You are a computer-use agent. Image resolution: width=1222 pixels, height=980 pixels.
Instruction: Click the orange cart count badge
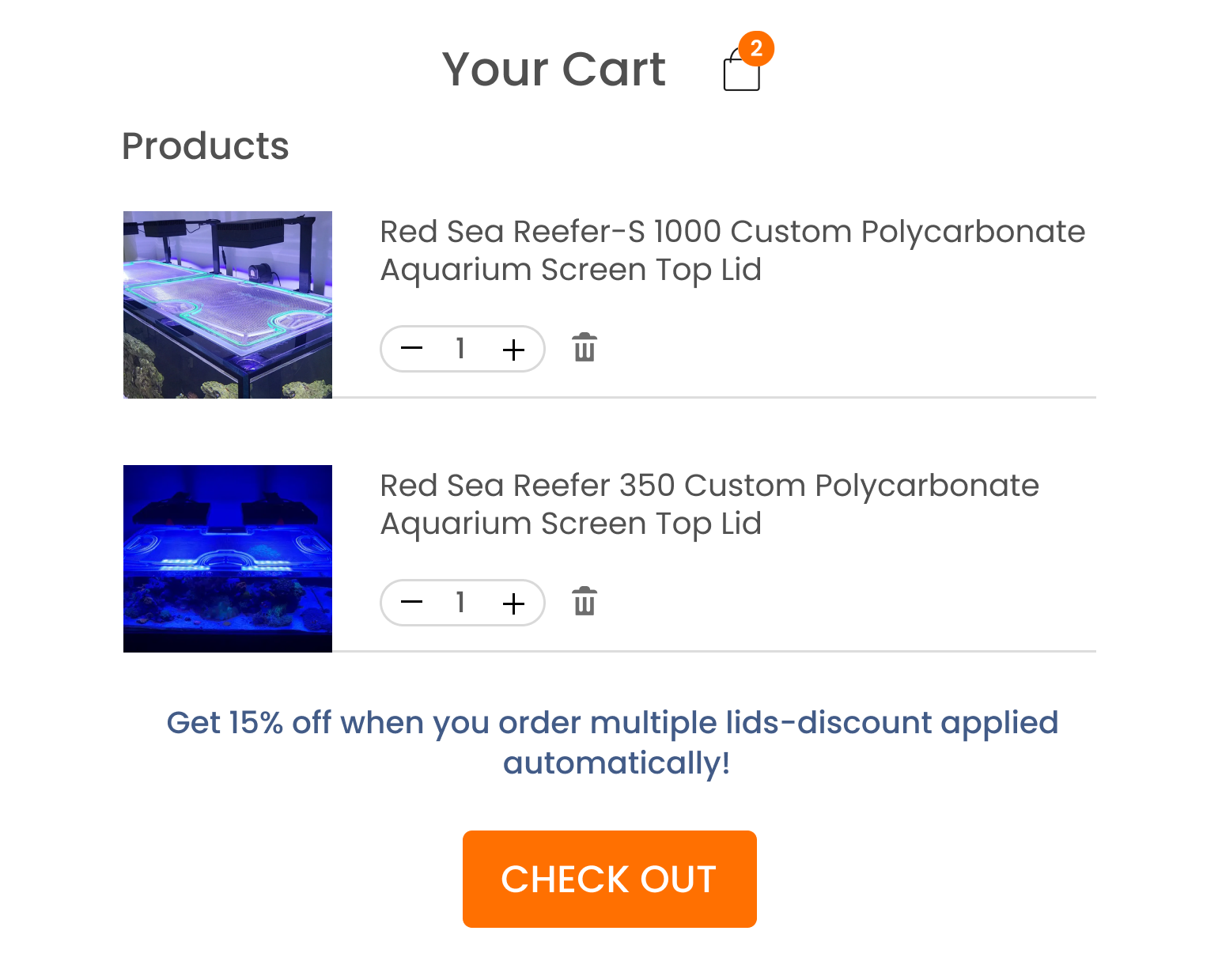point(756,49)
